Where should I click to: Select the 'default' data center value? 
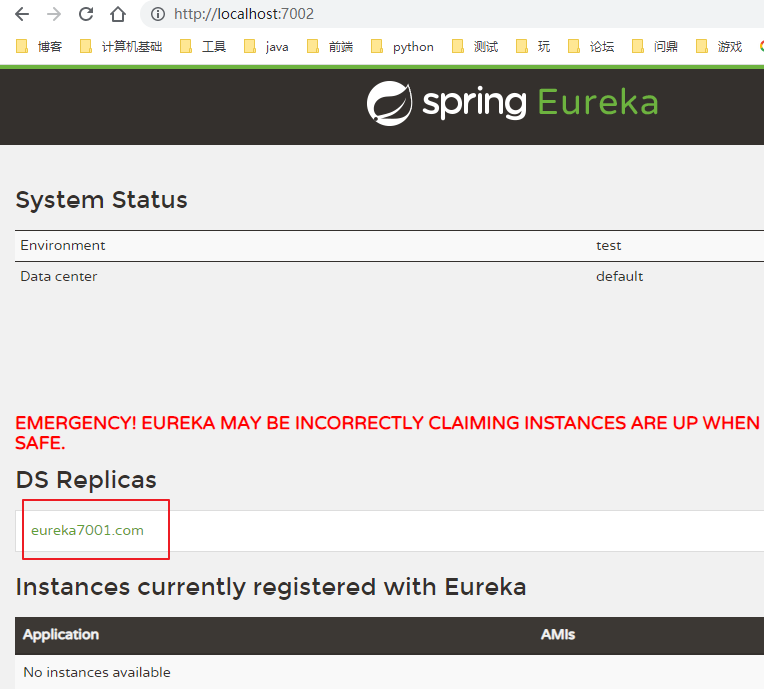pyautogui.click(x=619, y=276)
